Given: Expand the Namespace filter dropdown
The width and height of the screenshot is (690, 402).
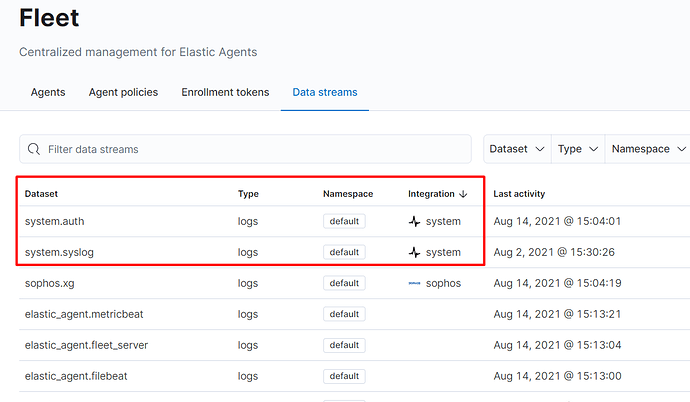Looking at the screenshot, I should coord(649,149).
